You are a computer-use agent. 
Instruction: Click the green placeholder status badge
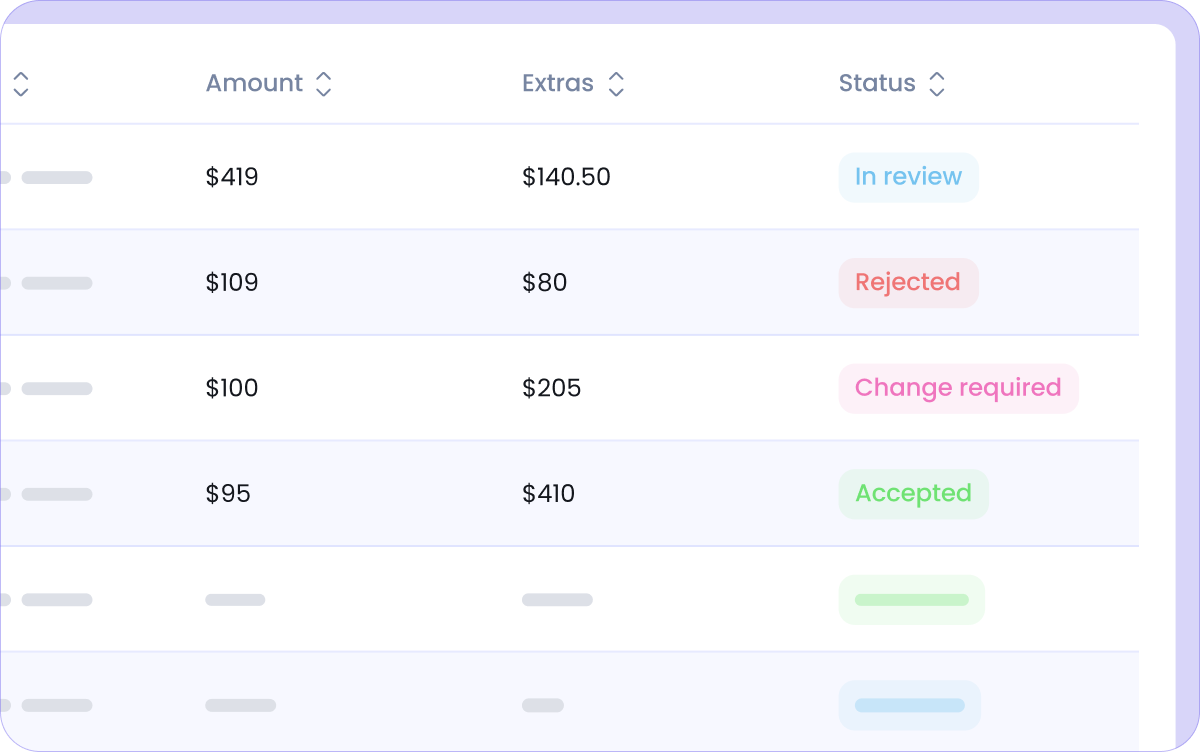click(x=911, y=600)
